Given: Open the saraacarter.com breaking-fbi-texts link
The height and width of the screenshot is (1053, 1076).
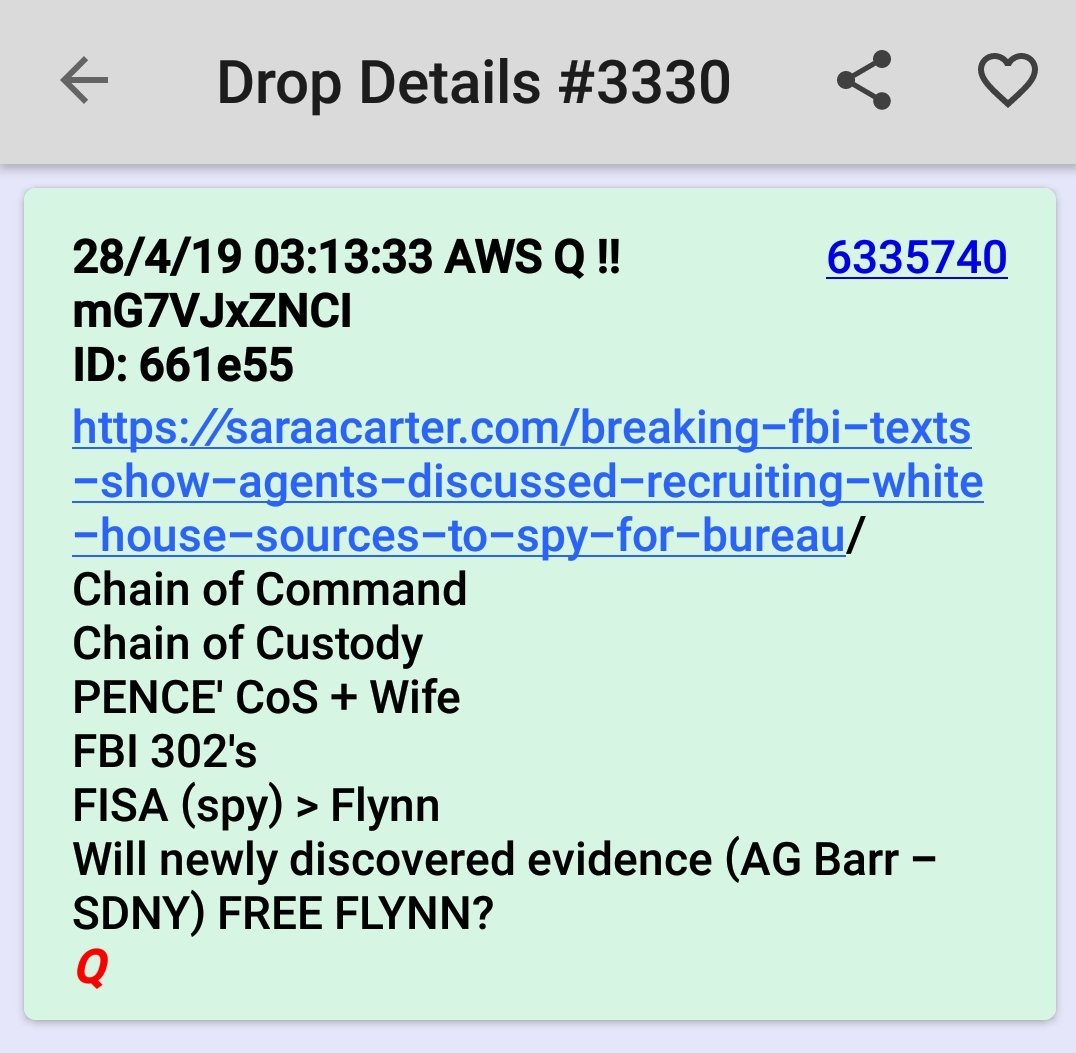Looking at the screenshot, I should [522, 428].
